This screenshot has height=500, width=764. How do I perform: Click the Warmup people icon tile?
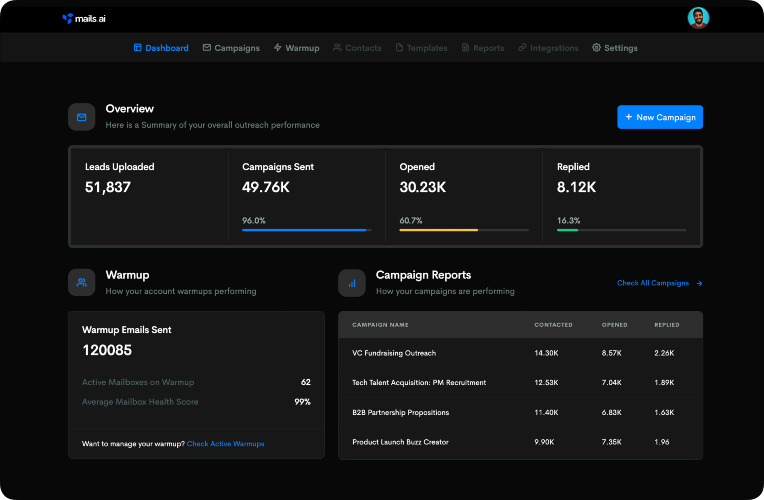click(82, 283)
